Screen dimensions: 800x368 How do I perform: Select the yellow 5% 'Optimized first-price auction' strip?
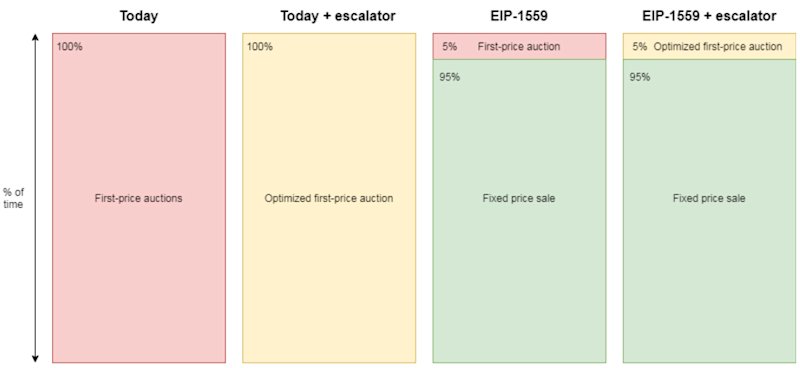pyautogui.click(x=710, y=46)
